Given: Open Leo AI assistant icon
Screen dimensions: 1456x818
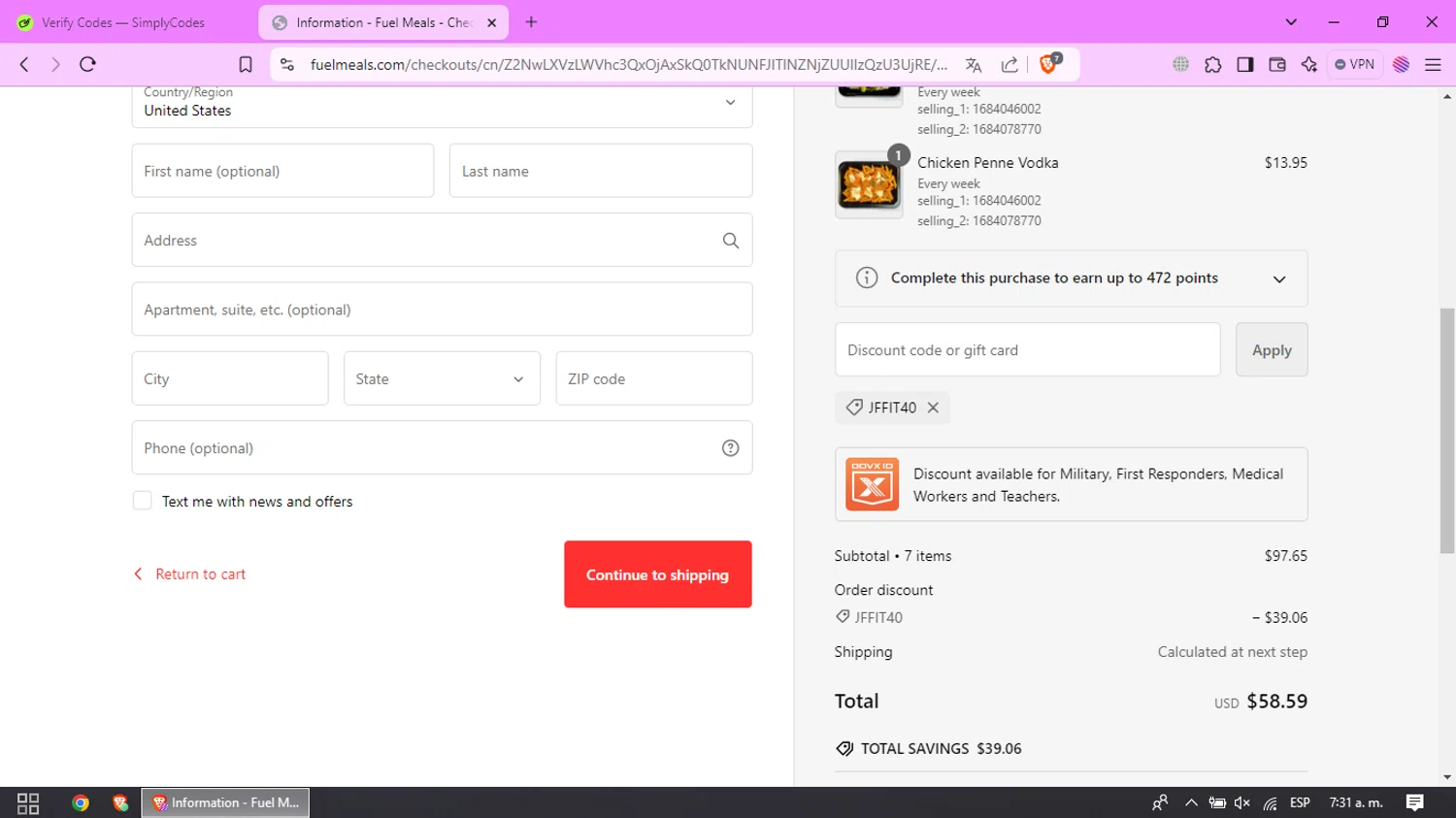Looking at the screenshot, I should [x=1308, y=65].
